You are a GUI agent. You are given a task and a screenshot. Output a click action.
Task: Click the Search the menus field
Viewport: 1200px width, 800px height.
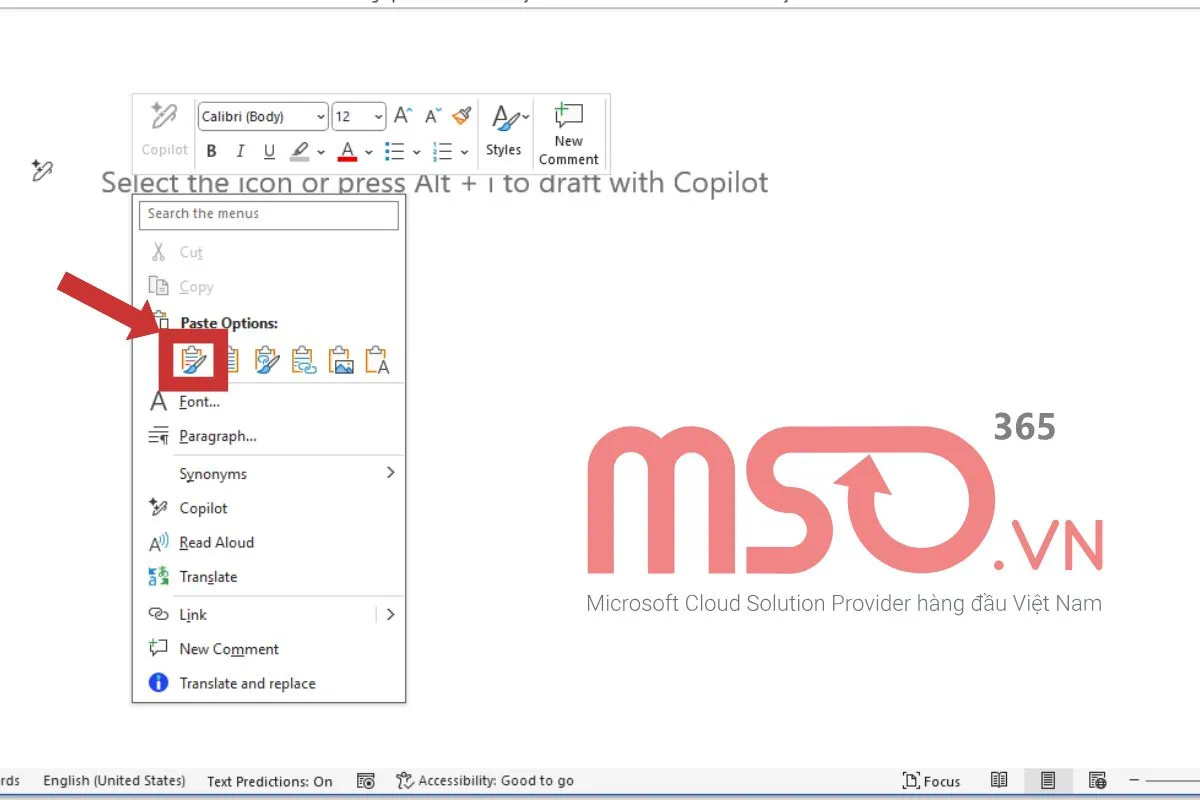coord(268,215)
